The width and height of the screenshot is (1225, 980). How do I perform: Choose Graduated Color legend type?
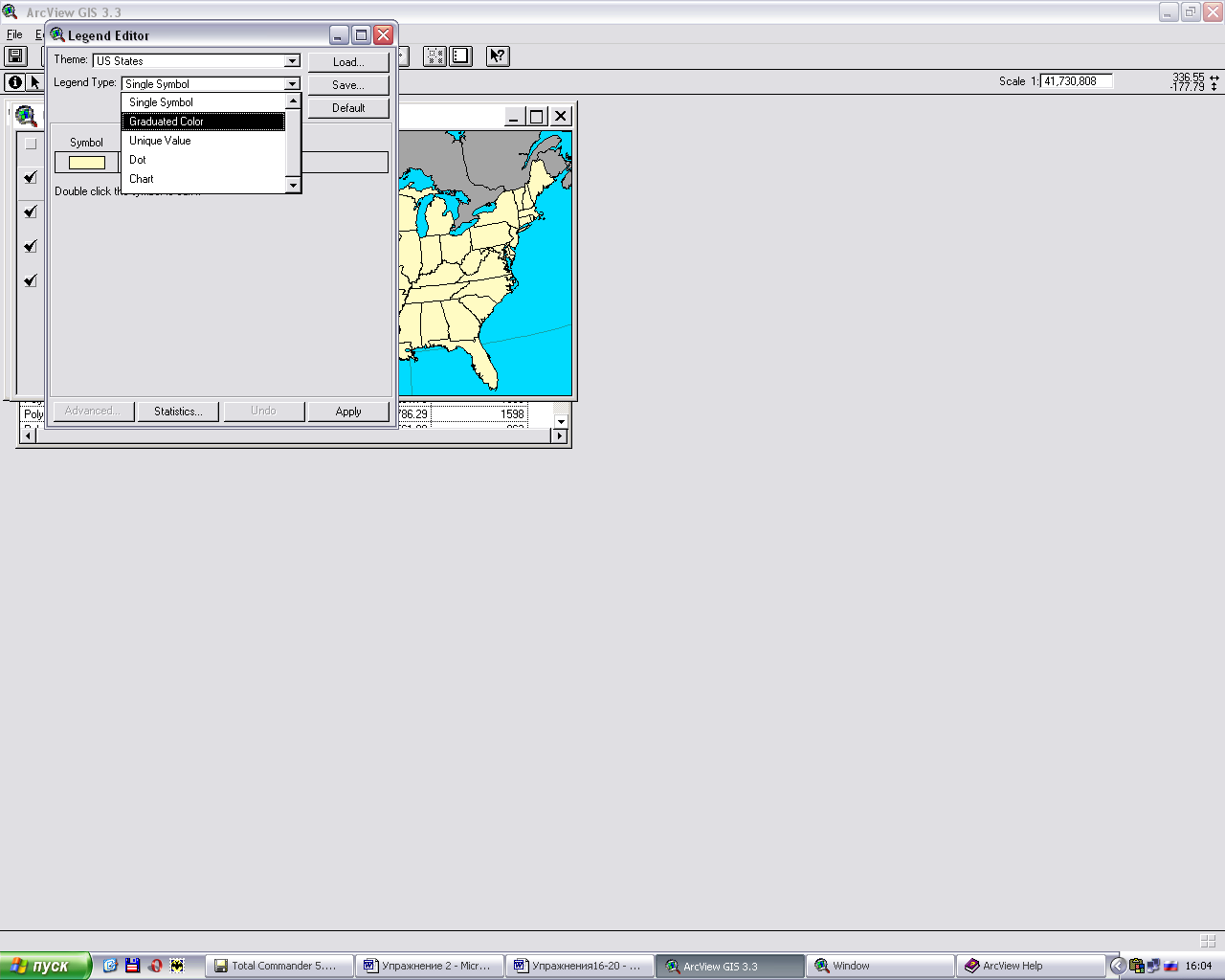[203, 122]
